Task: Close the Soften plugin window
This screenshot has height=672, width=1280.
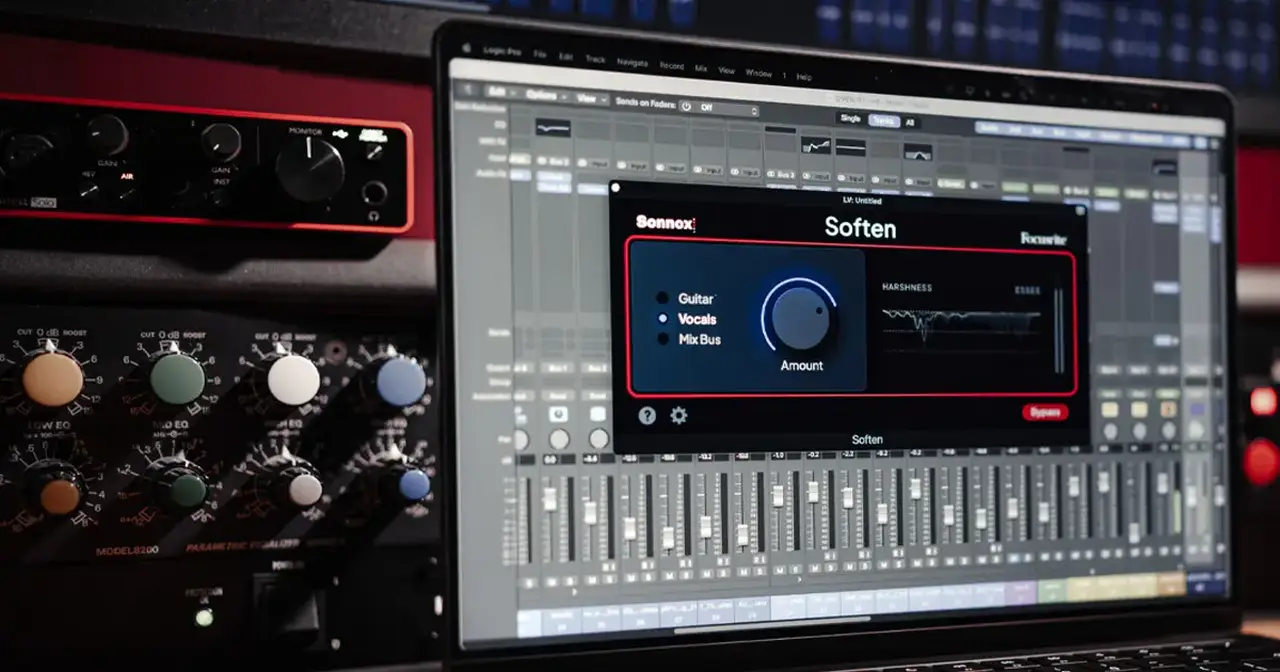Action: pyautogui.click(x=616, y=187)
